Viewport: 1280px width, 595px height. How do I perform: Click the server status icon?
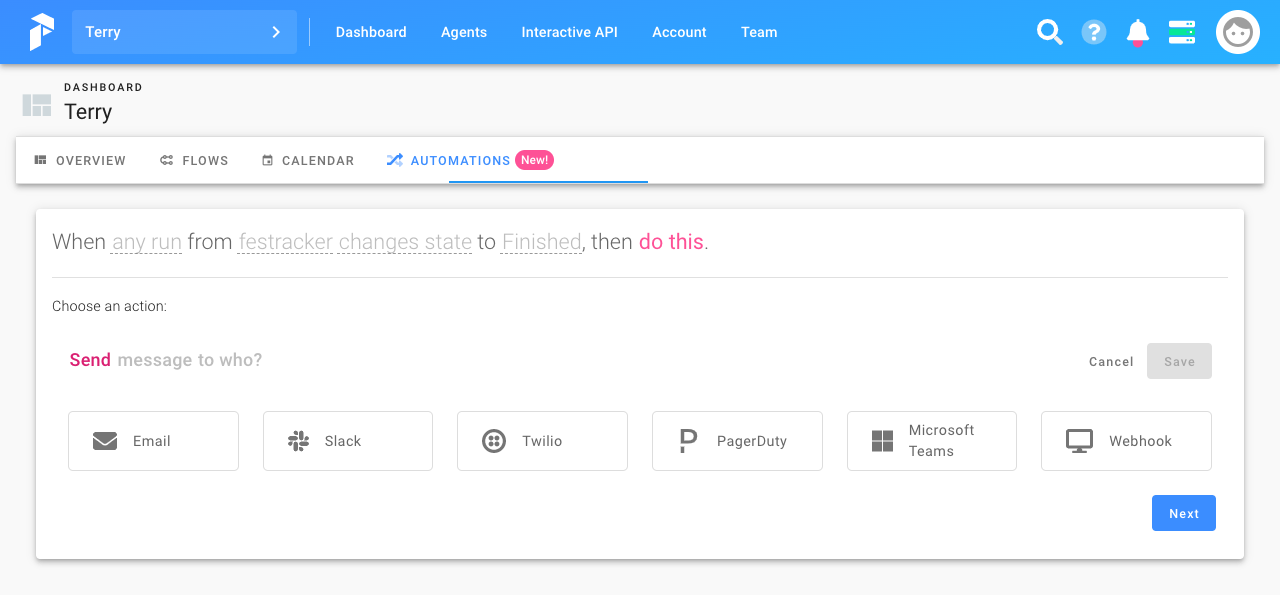pyautogui.click(x=1182, y=32)
